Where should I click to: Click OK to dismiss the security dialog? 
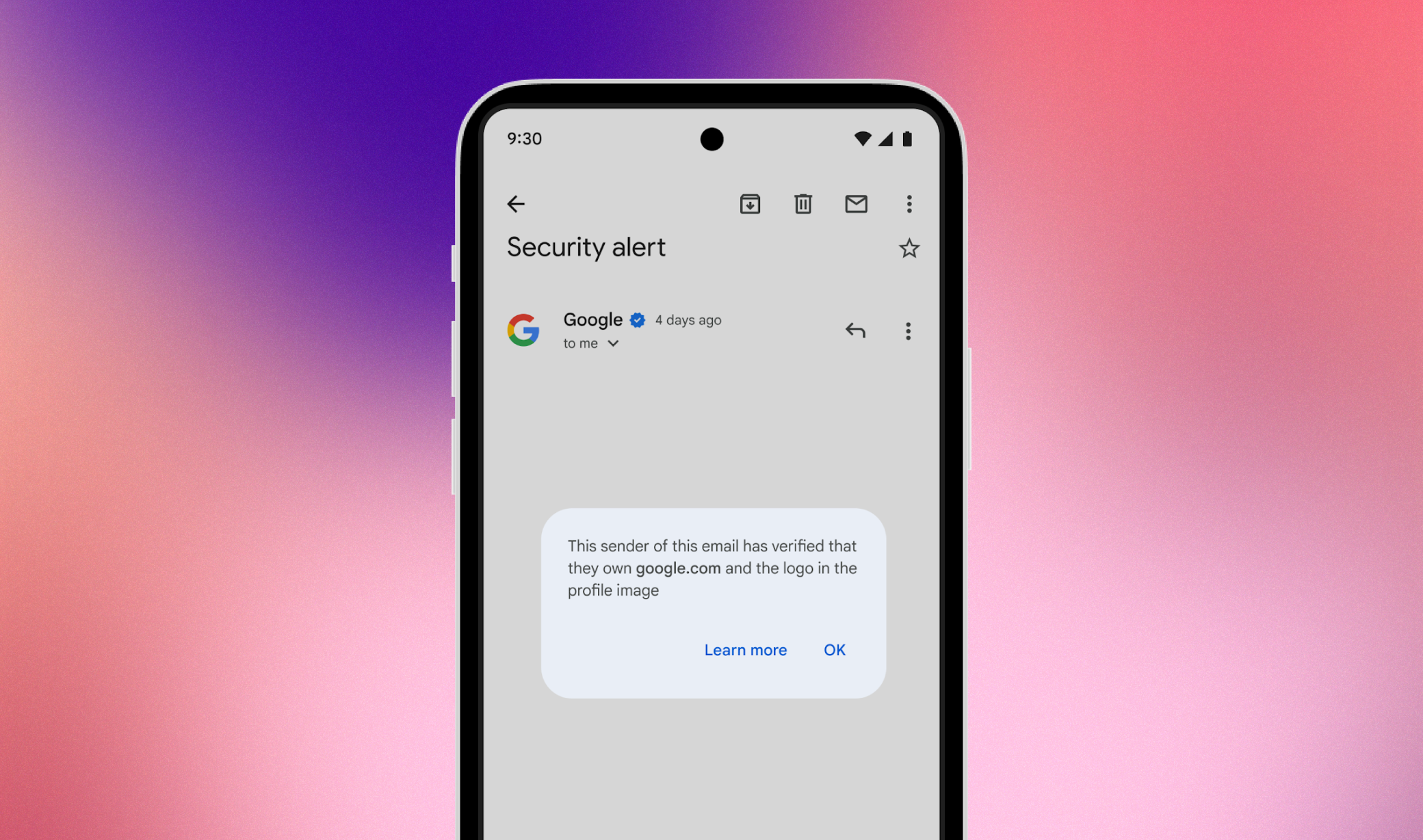[x=834, y=650]
